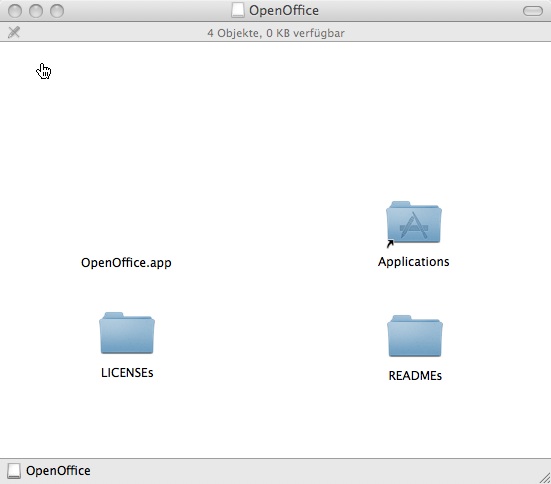Minimize the OpenOffice Finder window
This screenshot has height=484, width=551.
36,11
